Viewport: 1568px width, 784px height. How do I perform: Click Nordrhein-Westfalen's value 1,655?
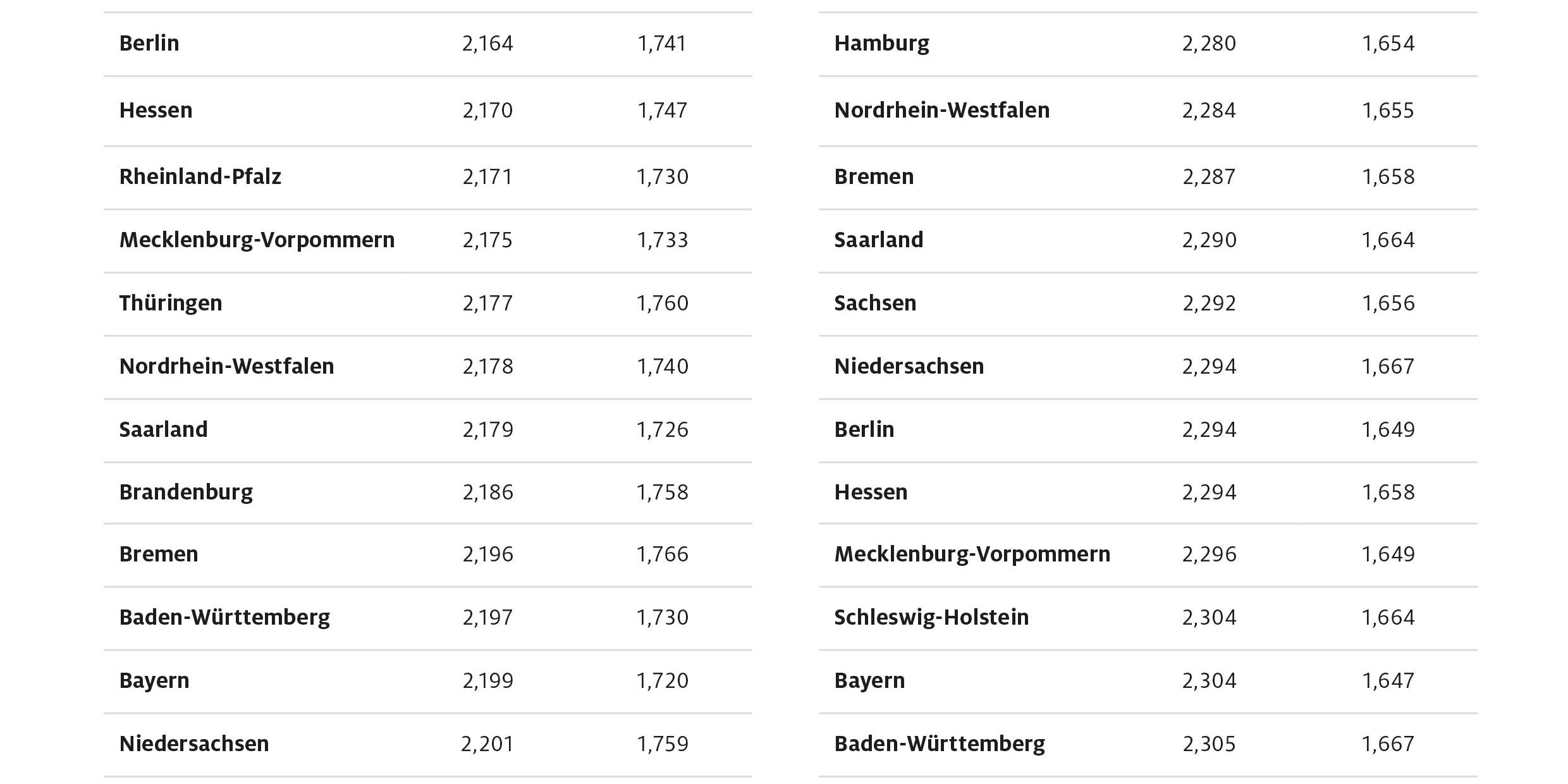coord(1388,111)
